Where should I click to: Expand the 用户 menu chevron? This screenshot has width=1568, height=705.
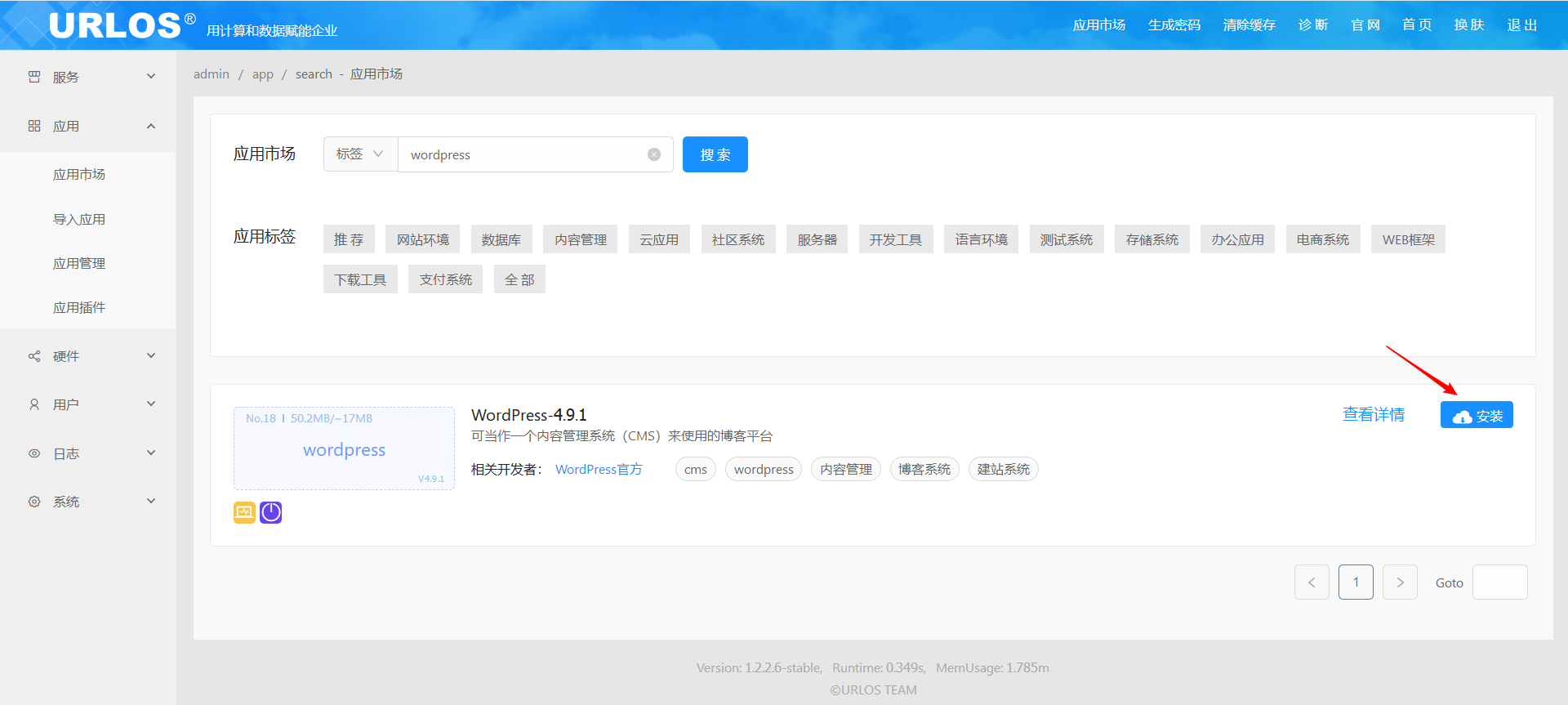(x=151, y=404)
